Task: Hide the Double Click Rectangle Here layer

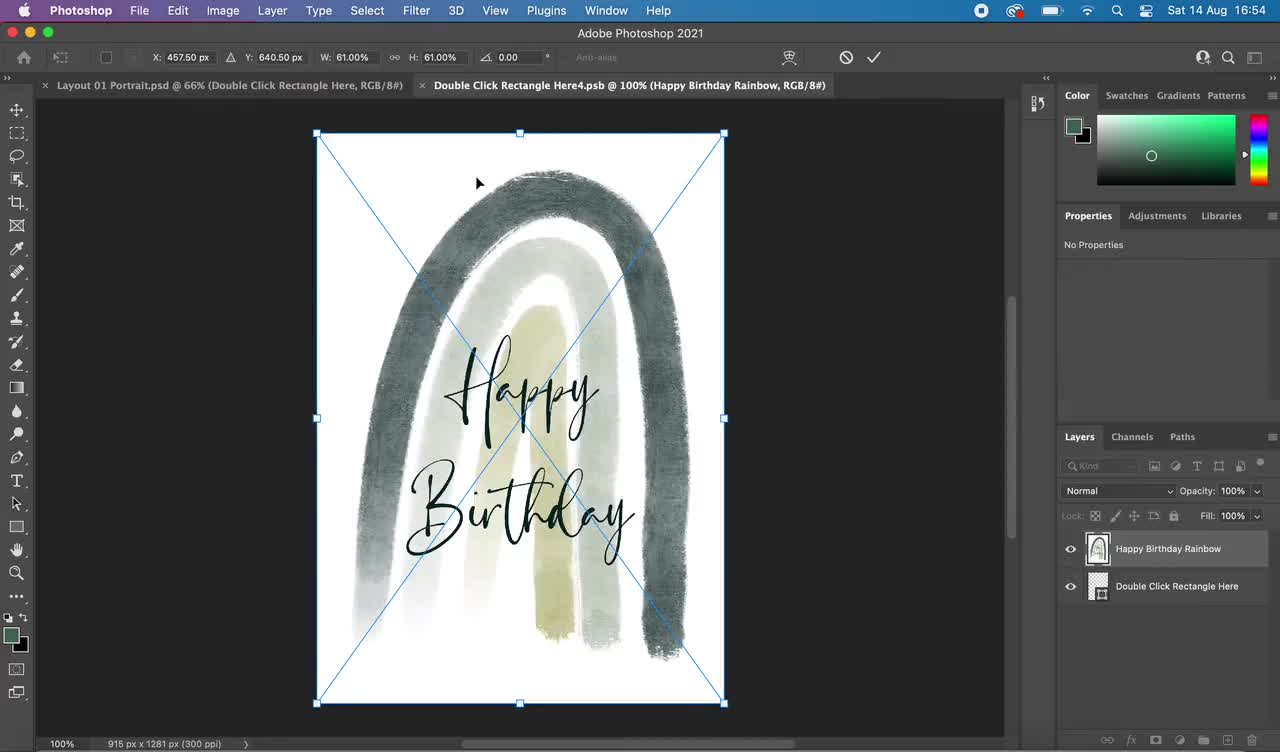Action: pos(1071,587)
